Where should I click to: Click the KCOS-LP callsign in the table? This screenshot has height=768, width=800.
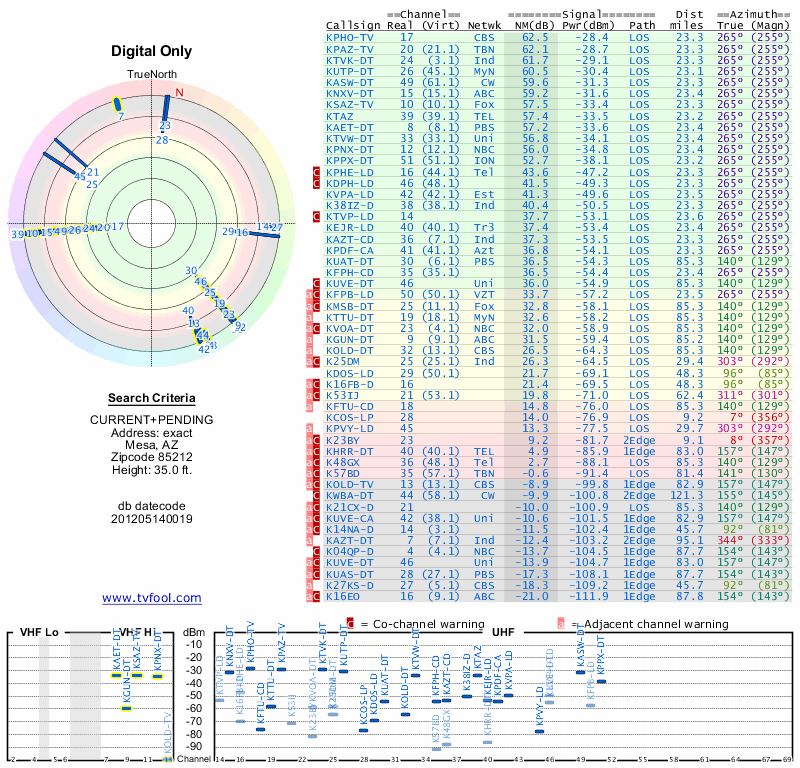[x=349, y=417]
